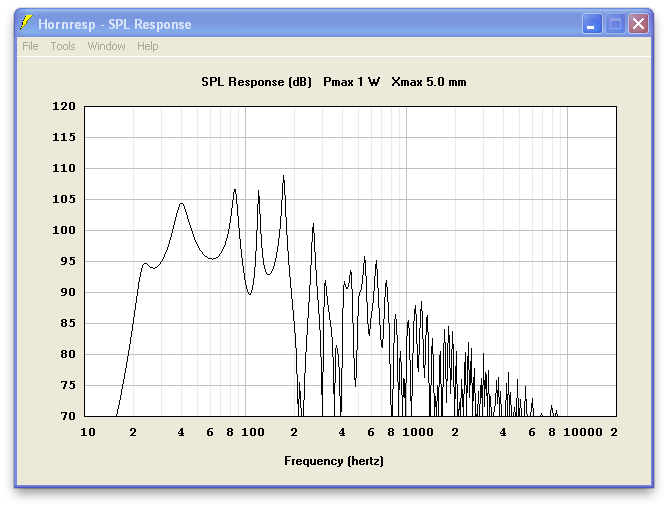668x508 pixels.
Task: Open the Help menu
Action: pyautogui.click(x=147, y=46)
